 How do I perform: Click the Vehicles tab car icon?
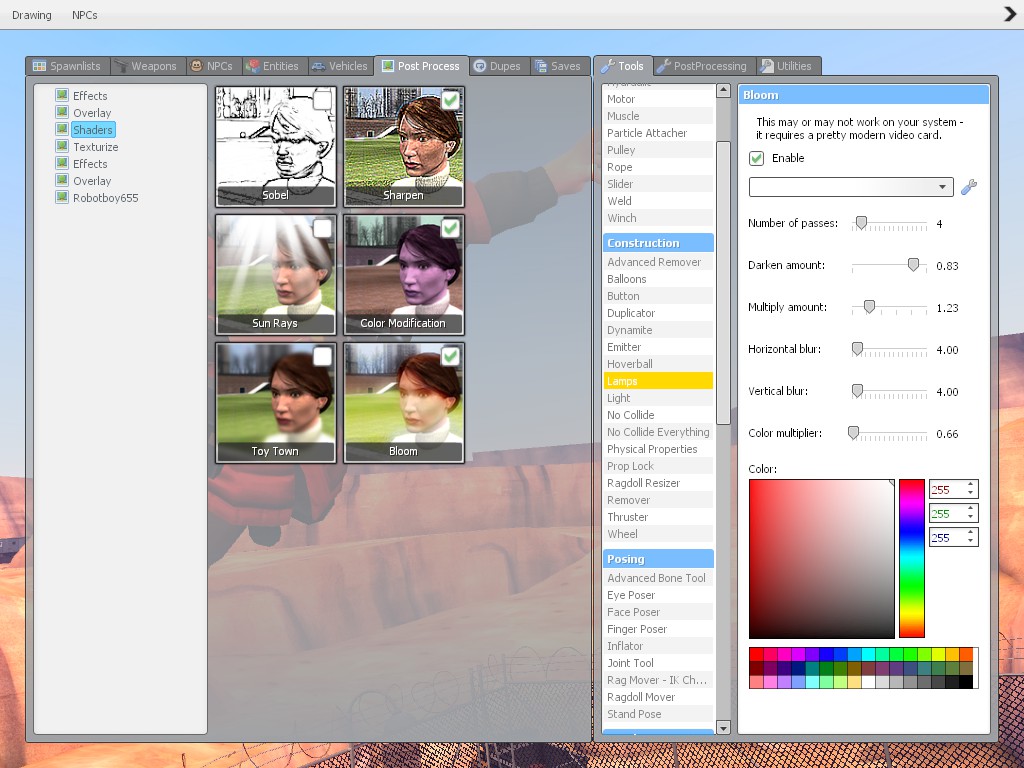[318, 66]
